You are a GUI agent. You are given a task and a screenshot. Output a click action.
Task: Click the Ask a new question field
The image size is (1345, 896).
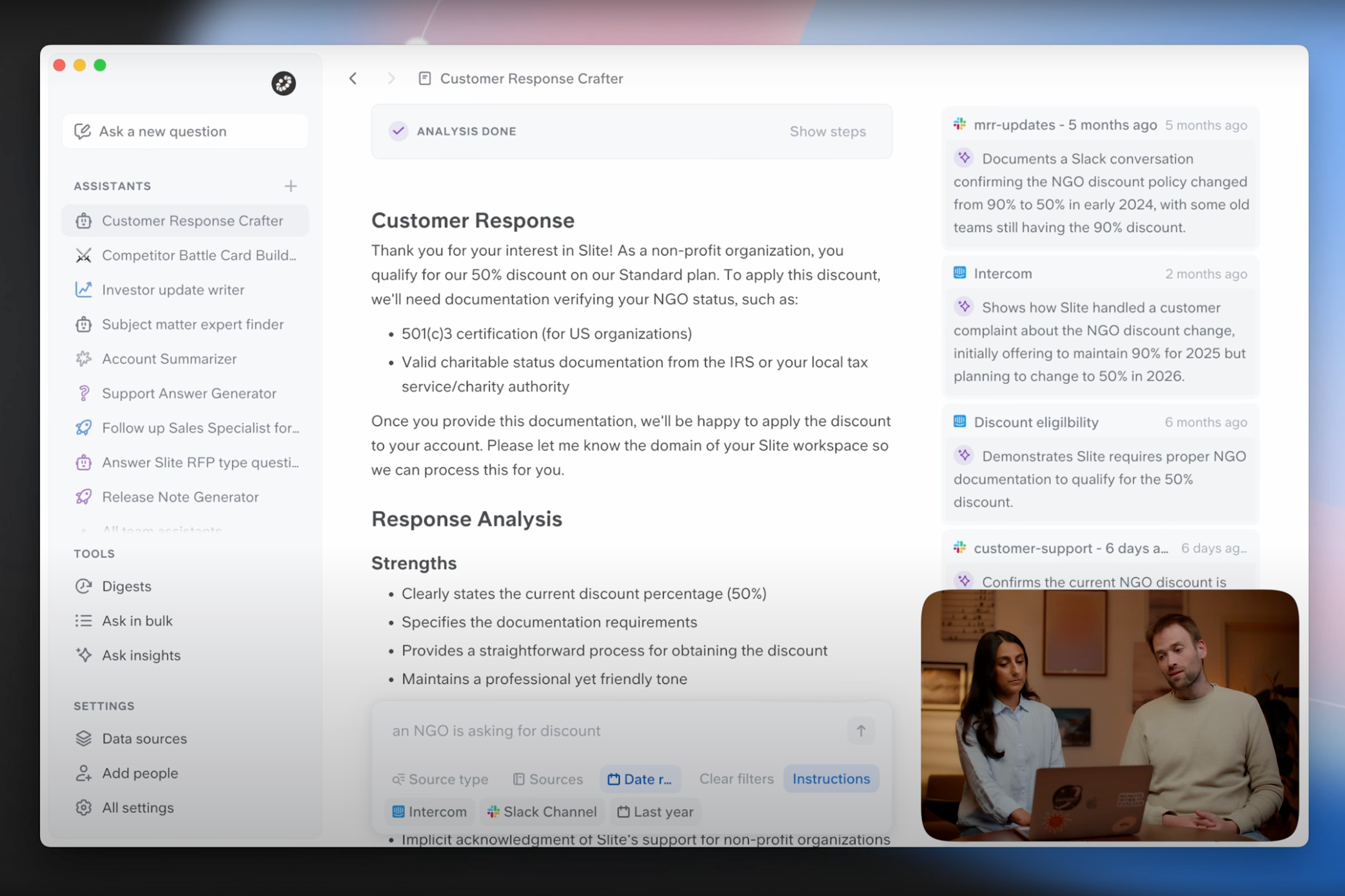point(185,131)
